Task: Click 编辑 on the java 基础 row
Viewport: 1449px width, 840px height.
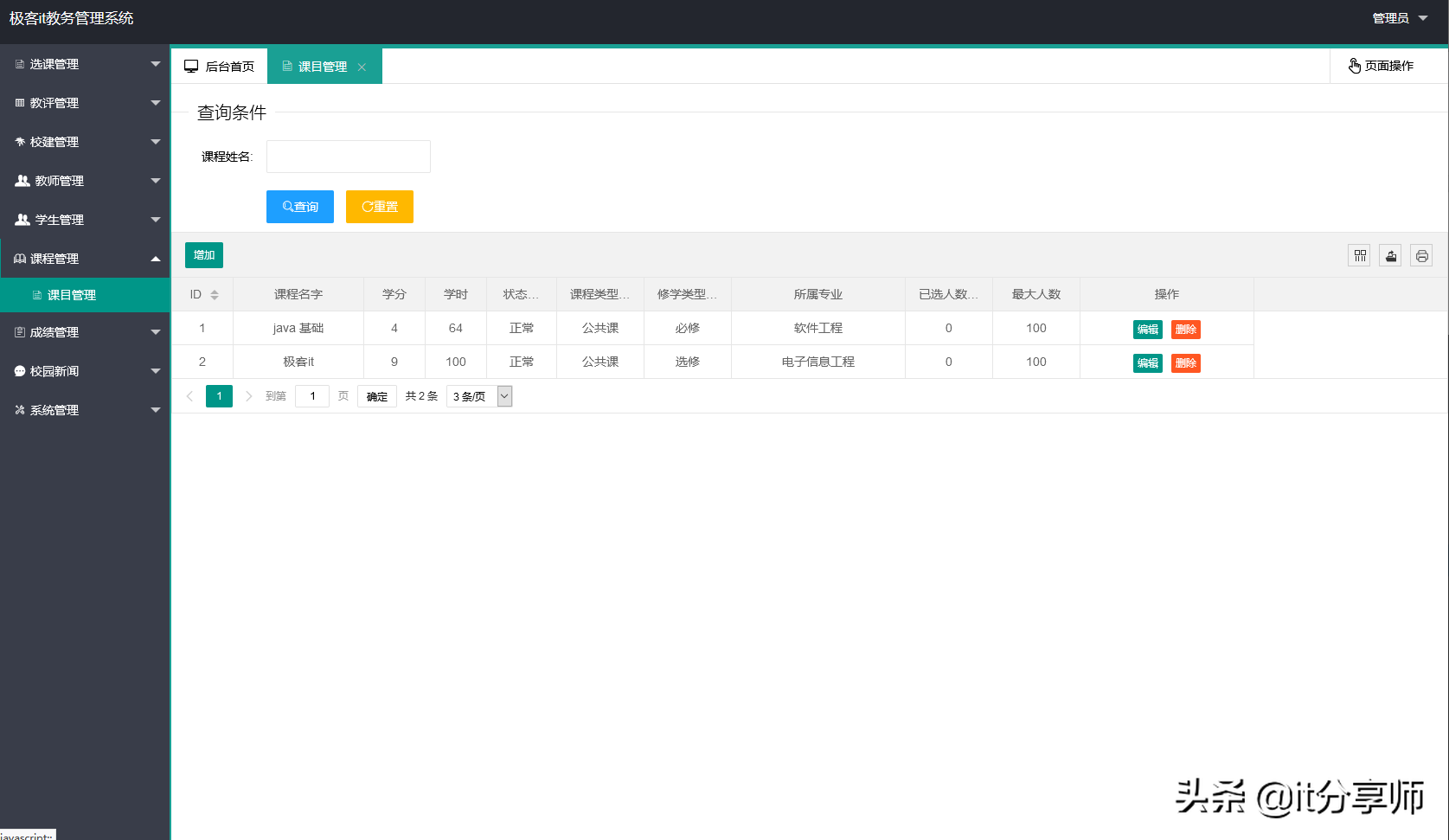Action: [x=1148, y=329]
